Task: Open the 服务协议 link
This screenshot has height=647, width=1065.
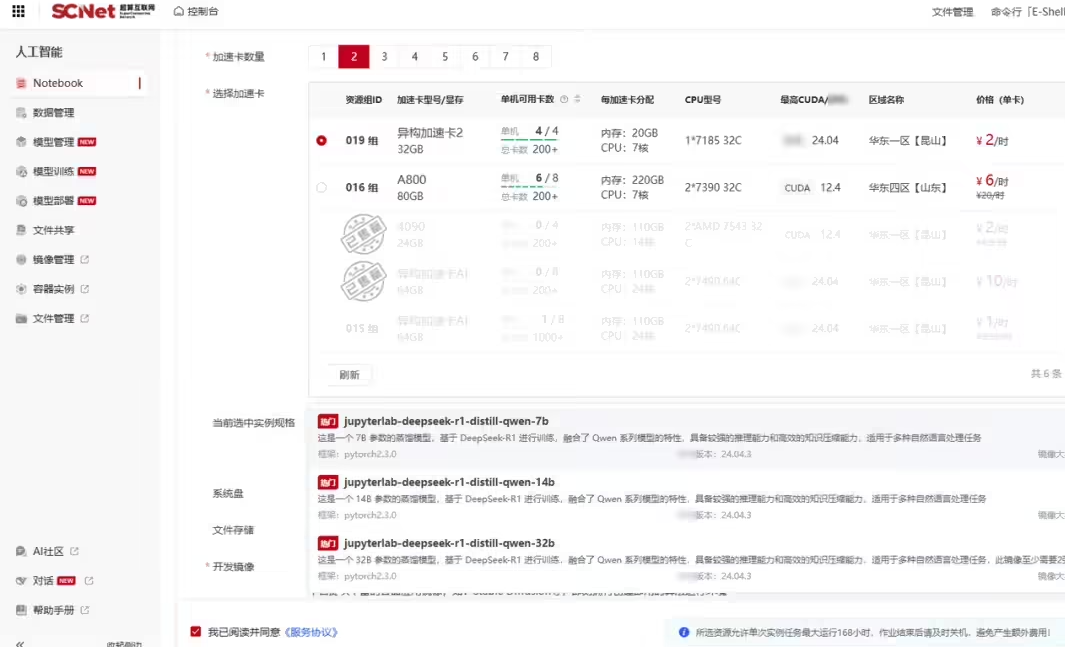Action: pos(310,632)
